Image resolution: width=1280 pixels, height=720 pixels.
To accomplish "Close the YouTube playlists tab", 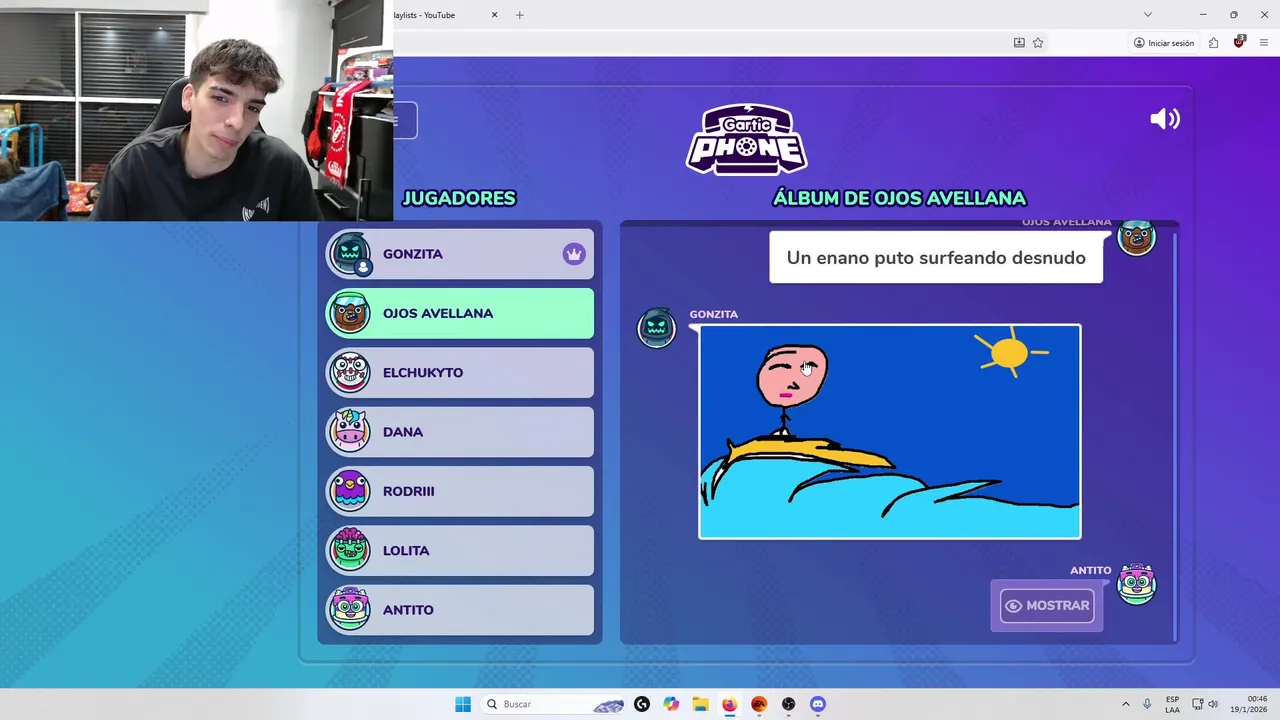I will (x=494, y=15).
